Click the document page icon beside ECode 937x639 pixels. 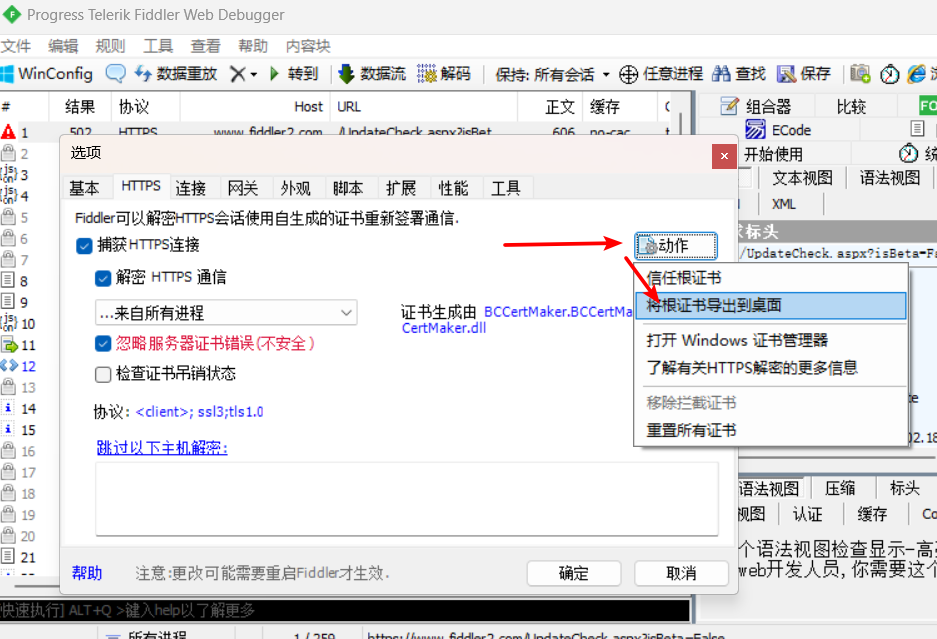(917, 129)
